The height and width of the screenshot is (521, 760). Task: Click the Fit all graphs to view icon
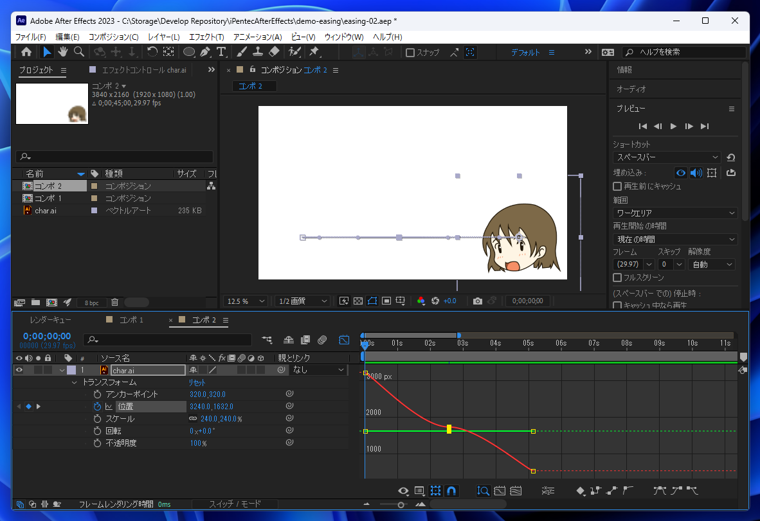(499, 491)
